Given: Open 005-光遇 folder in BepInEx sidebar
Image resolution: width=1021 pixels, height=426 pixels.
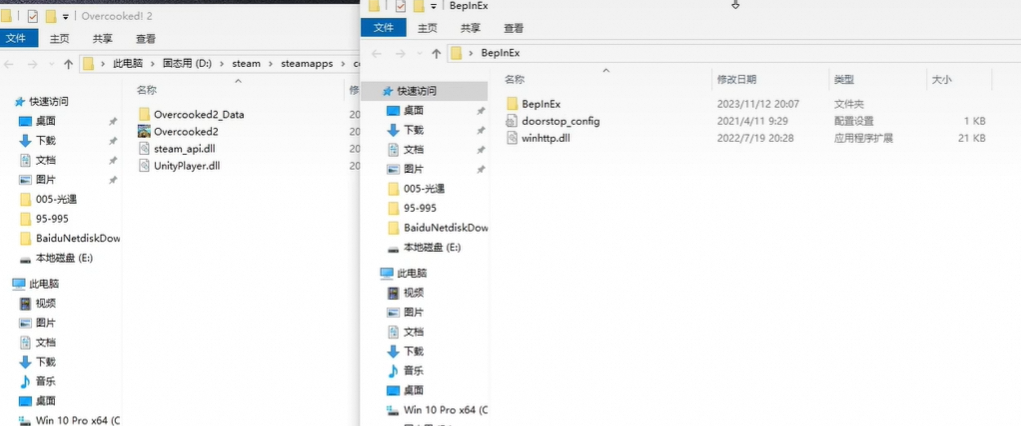Looking at the screenshot, I should pos(425,189).
